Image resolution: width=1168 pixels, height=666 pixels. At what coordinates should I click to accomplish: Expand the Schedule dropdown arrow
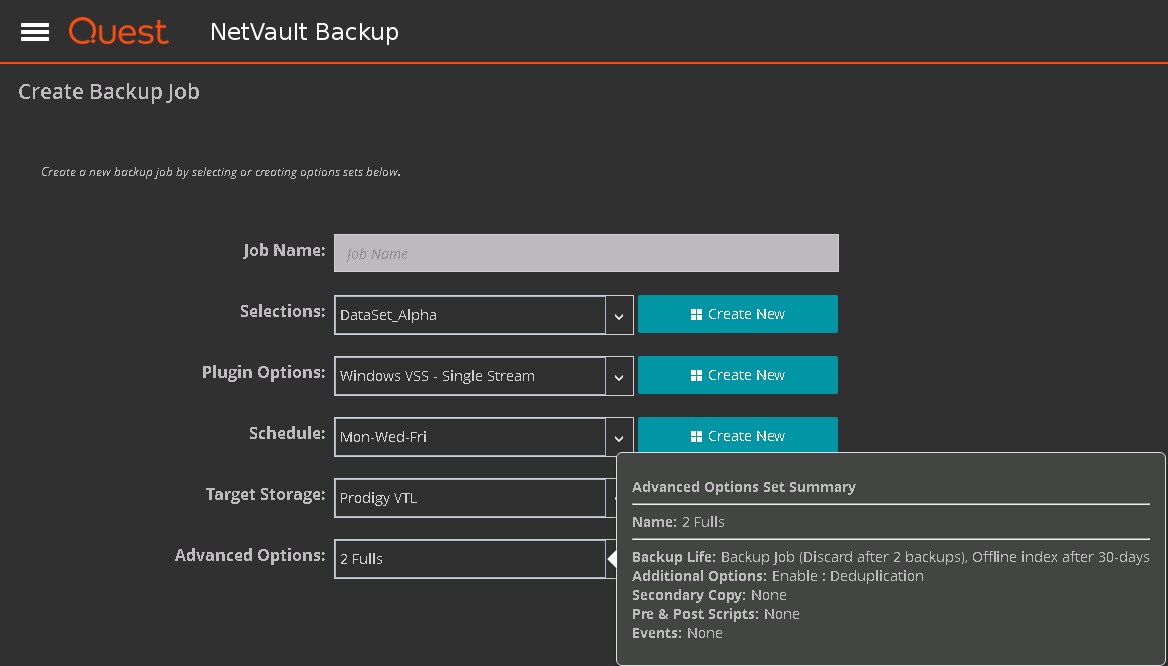[x=619, y=437]
